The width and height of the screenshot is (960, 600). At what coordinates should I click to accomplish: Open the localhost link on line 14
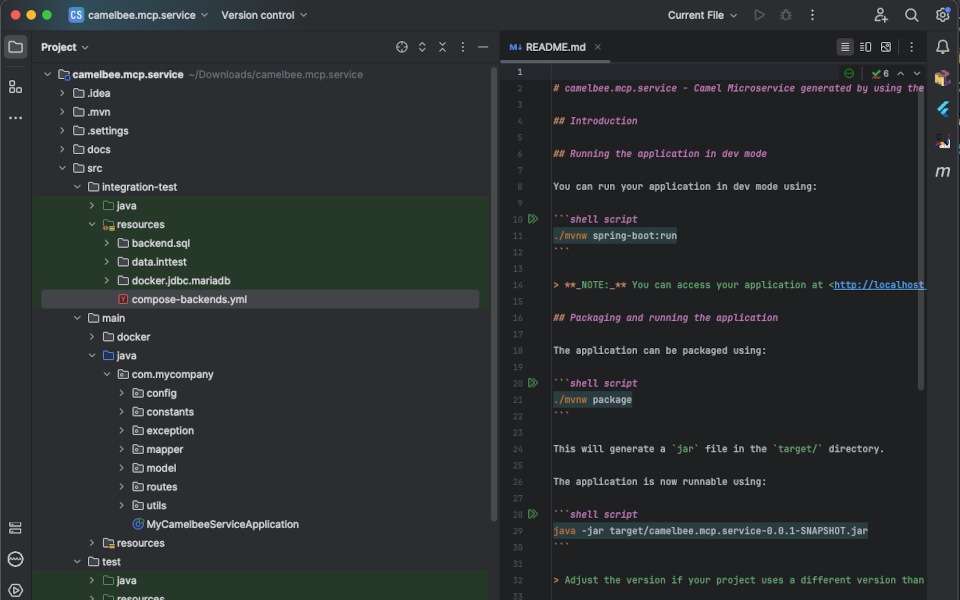879,285
